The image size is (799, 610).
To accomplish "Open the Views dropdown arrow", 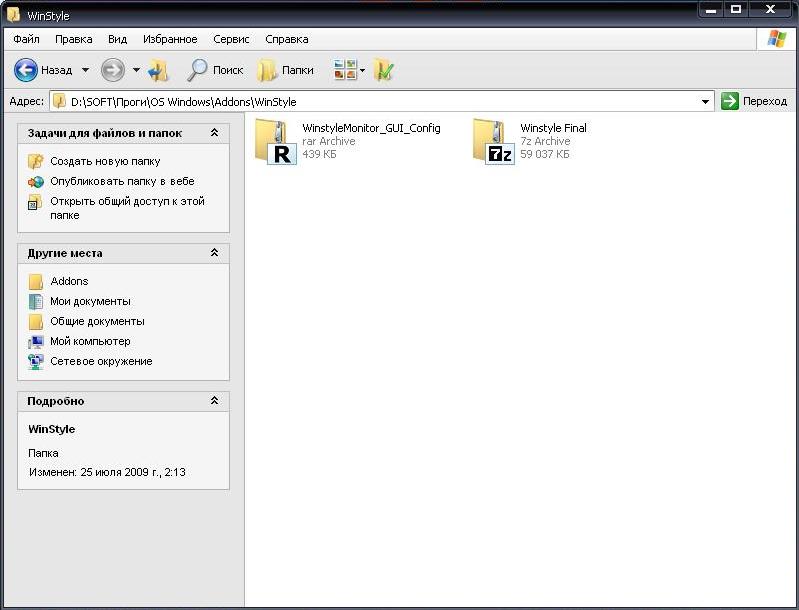I will [362, 70].
